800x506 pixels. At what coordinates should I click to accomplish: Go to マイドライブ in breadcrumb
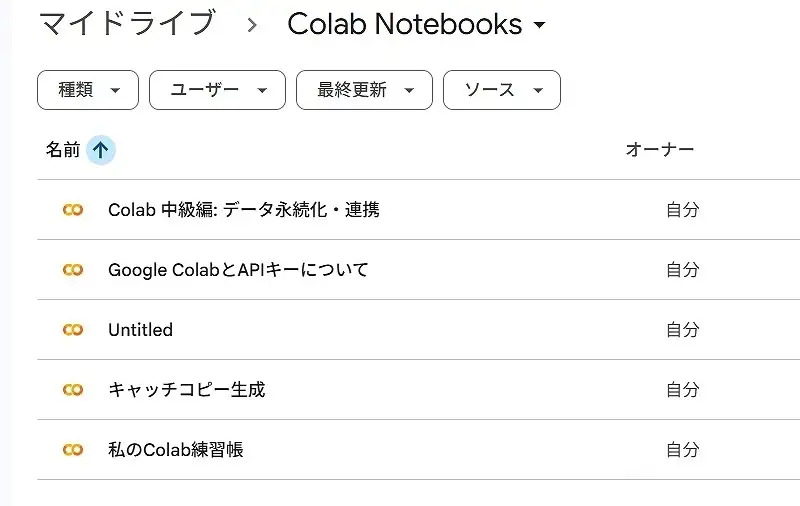pyautogui.click(x=127, y=24)
